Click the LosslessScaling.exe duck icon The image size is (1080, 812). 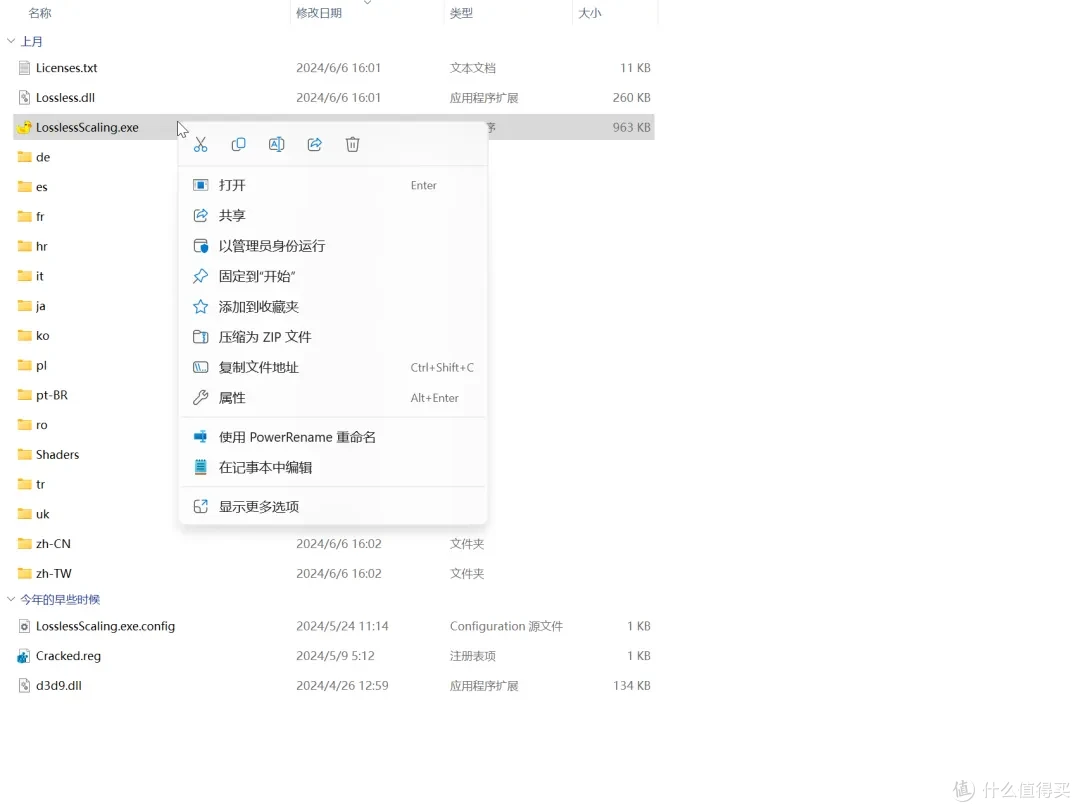tap(24, 127)
